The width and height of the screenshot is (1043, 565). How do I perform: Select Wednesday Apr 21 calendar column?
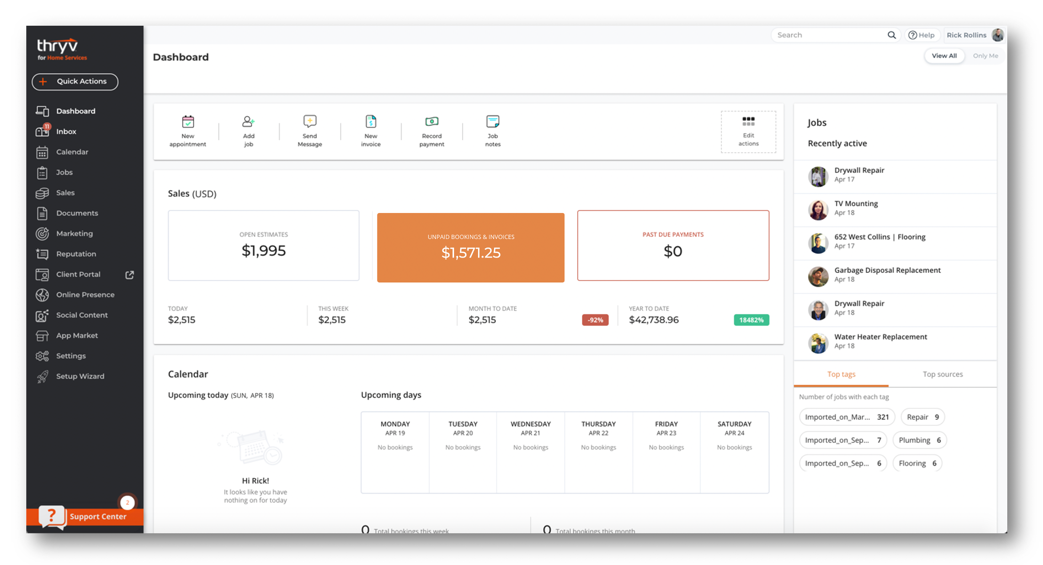tap(531, 453)
